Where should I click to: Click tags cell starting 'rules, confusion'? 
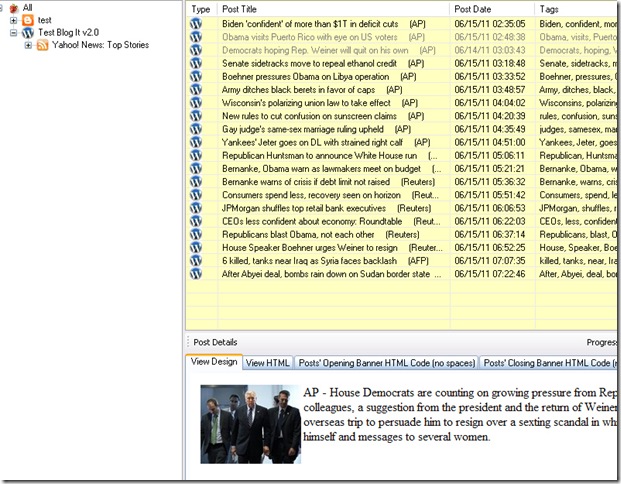pos(577,116)
